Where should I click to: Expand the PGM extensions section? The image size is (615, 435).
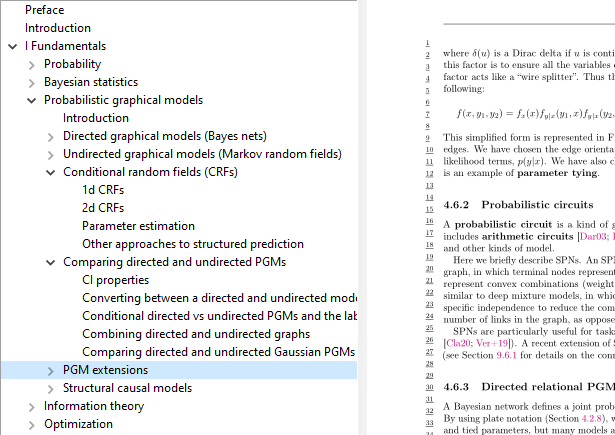click(51, 371)
